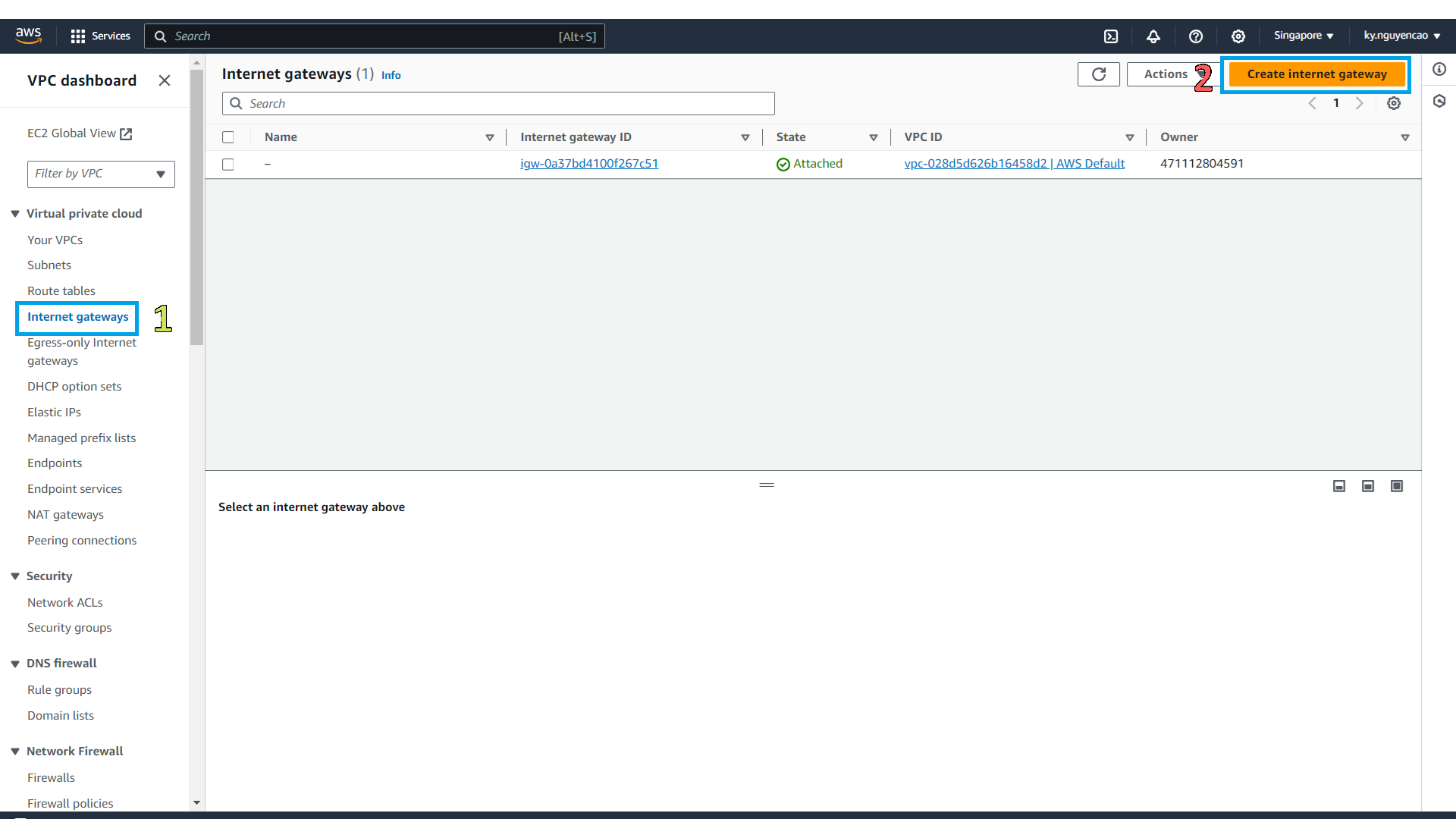Filter by VPC dropdown selector
The width and height of the screenshot is (1456, 819).
pos(99,173)
